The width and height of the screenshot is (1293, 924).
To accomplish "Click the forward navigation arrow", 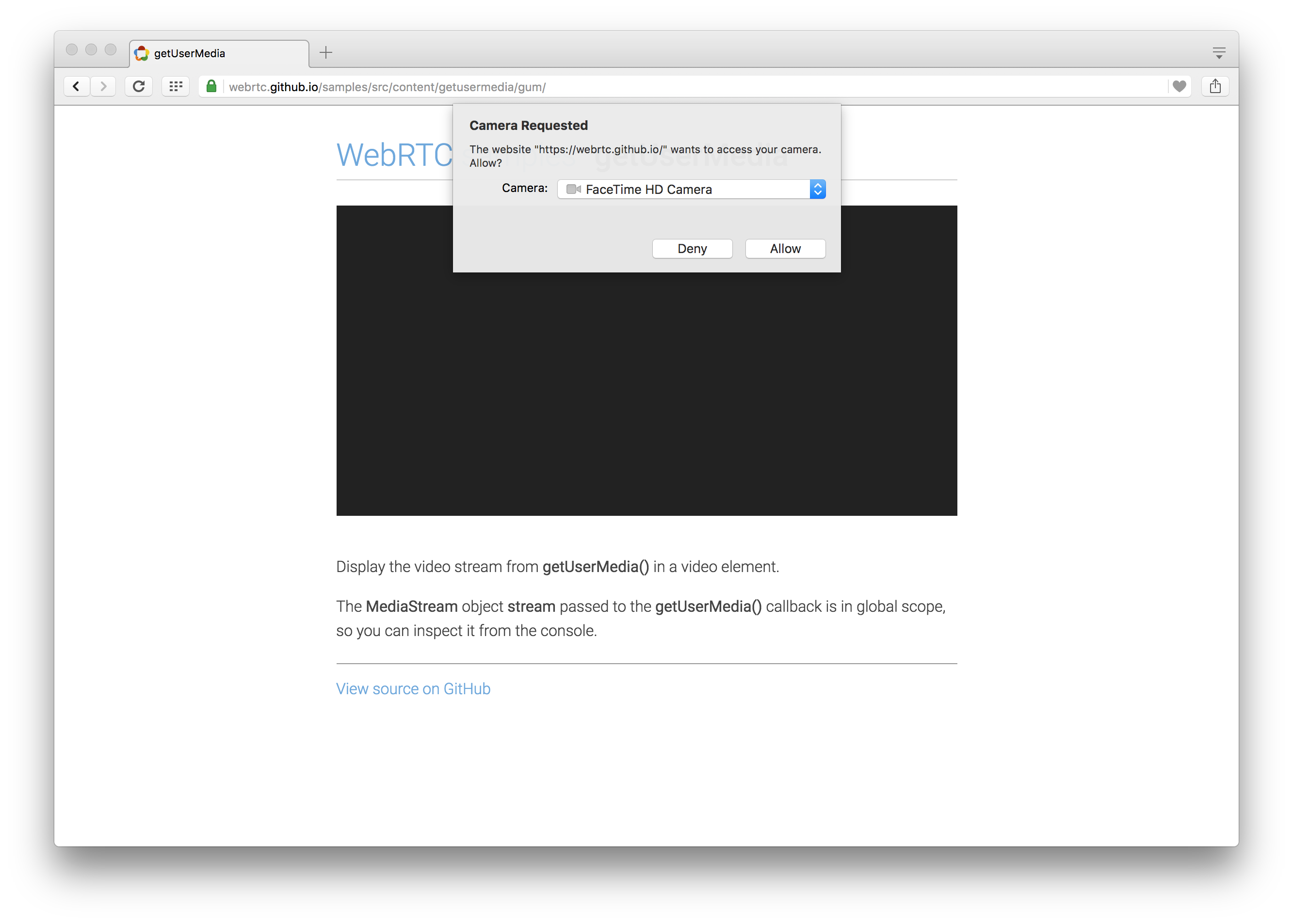I will [x=104, y=87].
